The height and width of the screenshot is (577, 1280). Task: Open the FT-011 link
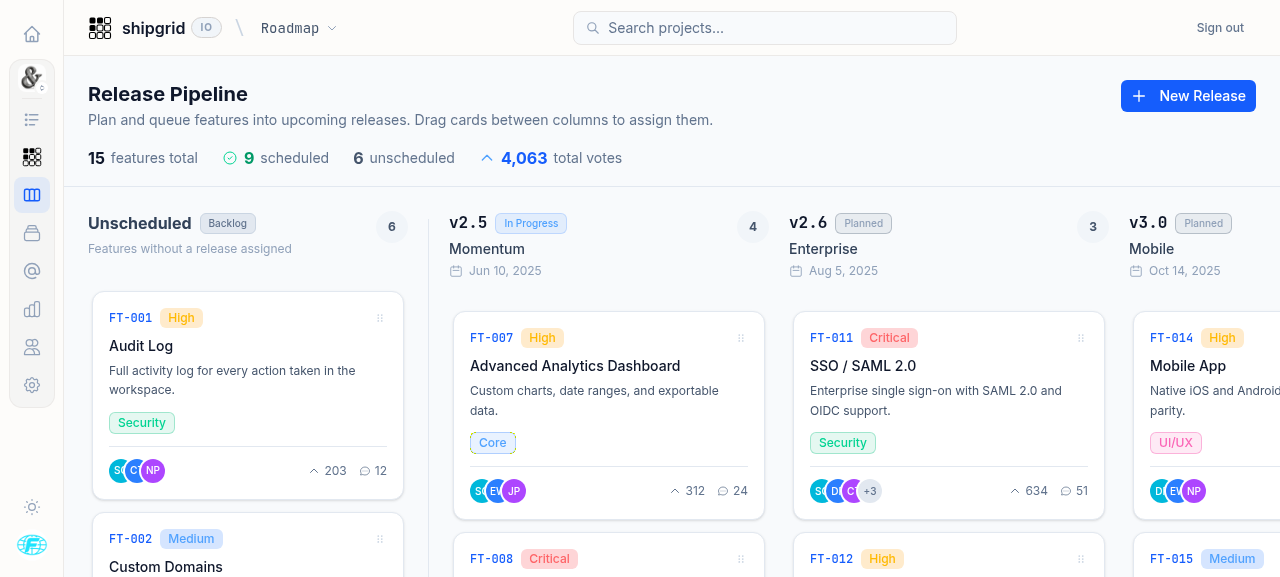pyautogui.click(x=831, y=338)
